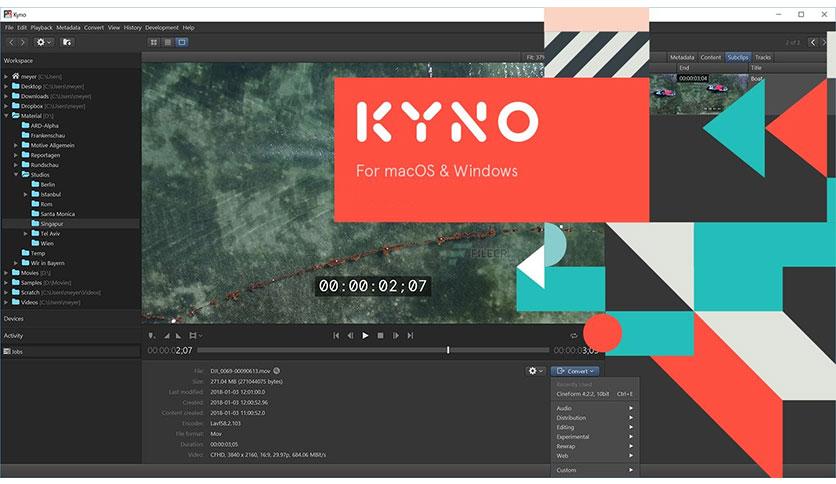Expand the Istanbul folder
Image resolution: width=836 pixels, height=484 pixels.
click(x=26, y=195)
